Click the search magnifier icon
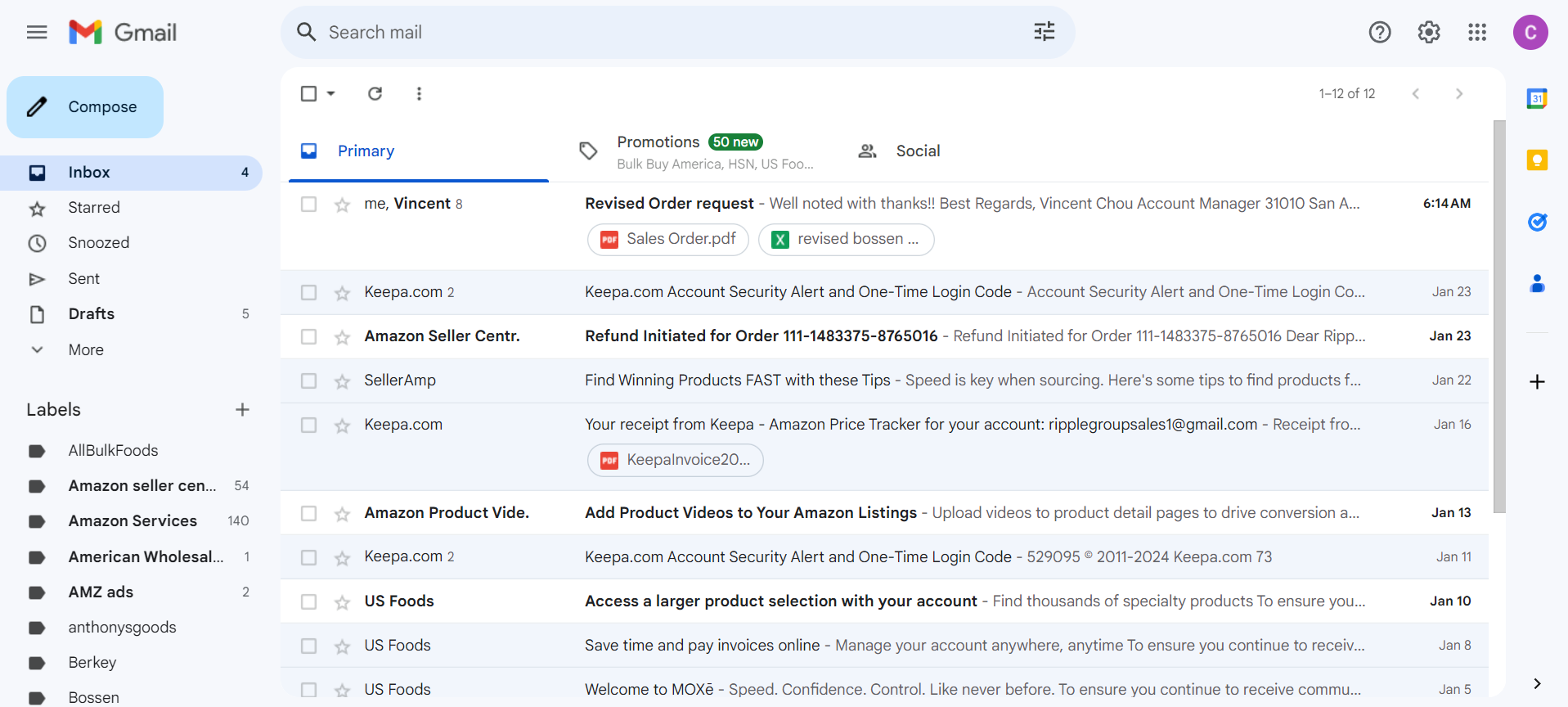This screenshot has width=1568, height=707. pyautogui.click(x=306, y=32)
